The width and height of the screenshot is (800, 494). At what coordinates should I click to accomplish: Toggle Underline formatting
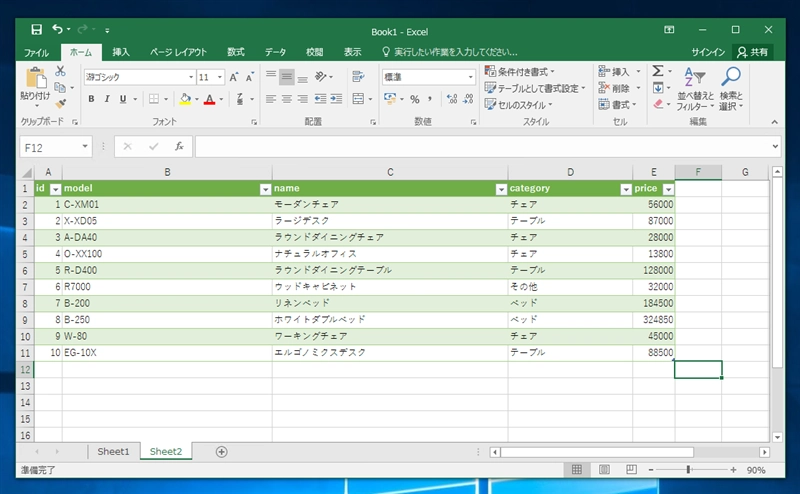[123, 99]
